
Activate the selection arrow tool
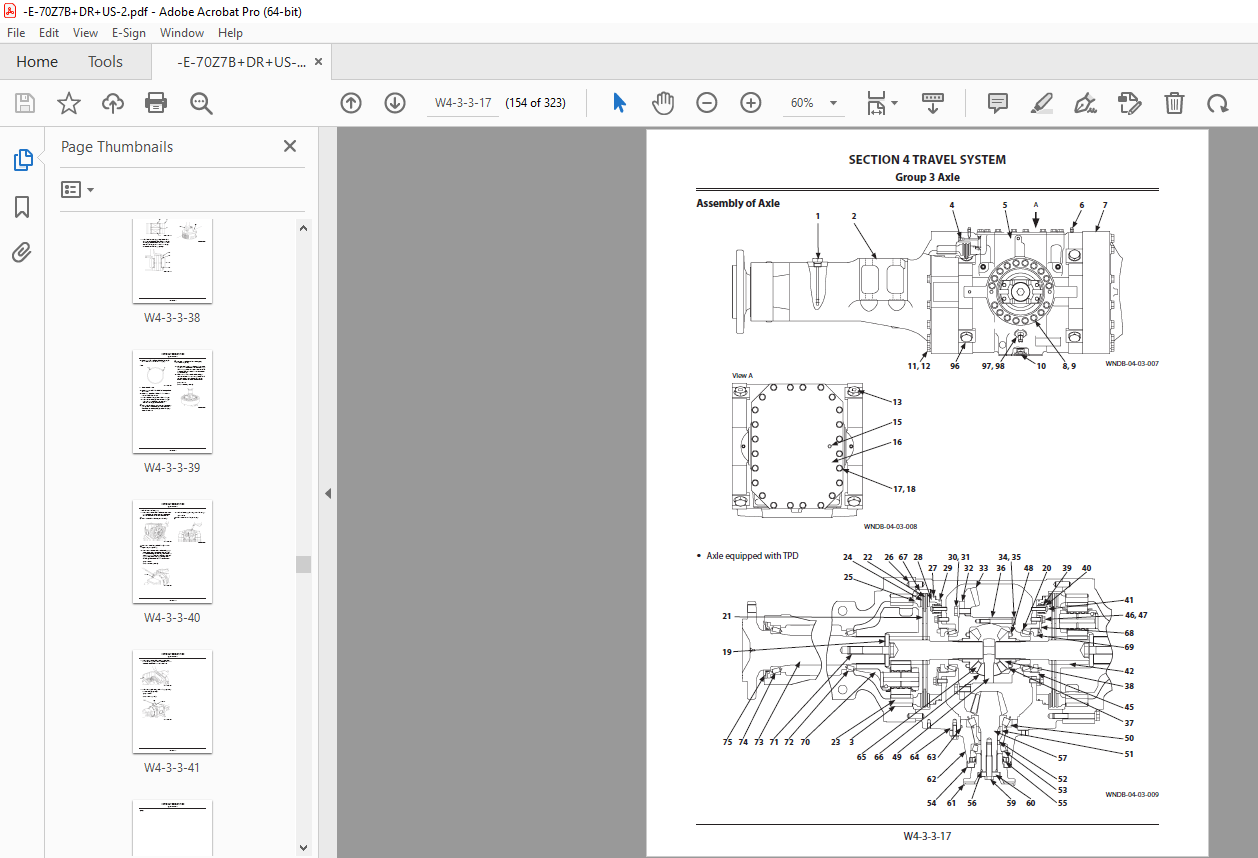619,103
